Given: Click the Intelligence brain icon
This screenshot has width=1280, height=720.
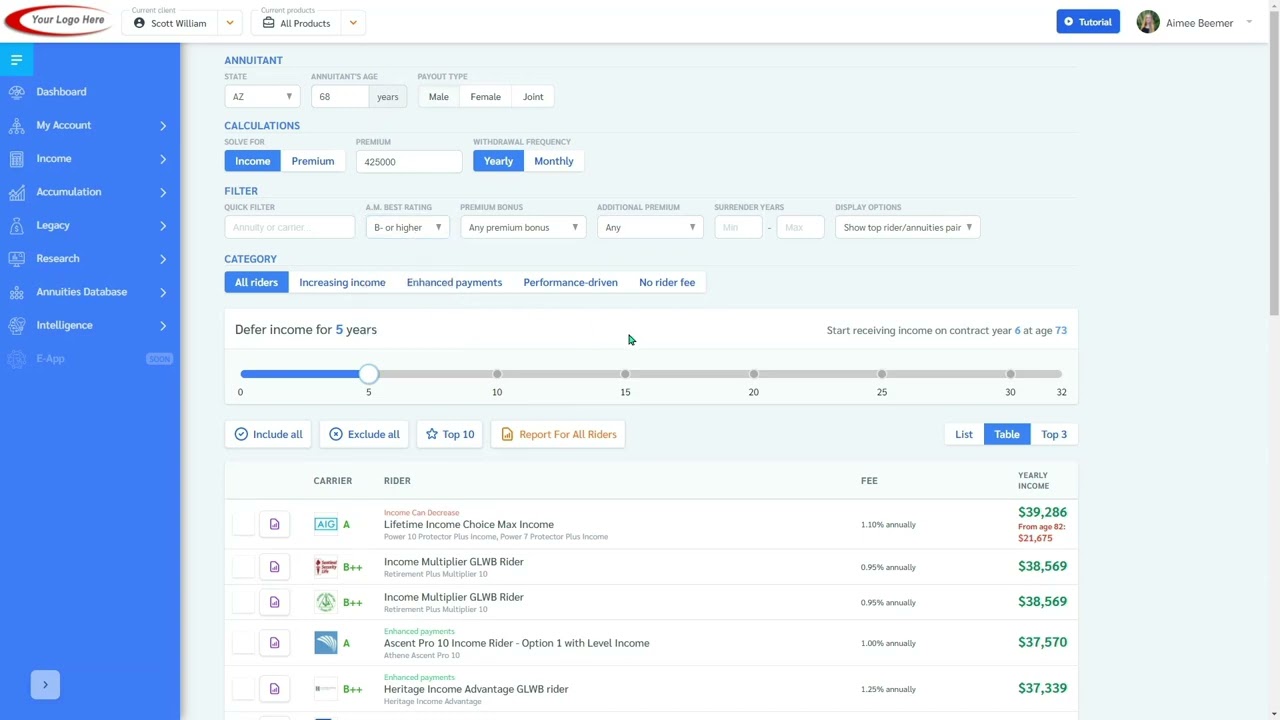Looking at the screenshot, I should coord(16,325).
